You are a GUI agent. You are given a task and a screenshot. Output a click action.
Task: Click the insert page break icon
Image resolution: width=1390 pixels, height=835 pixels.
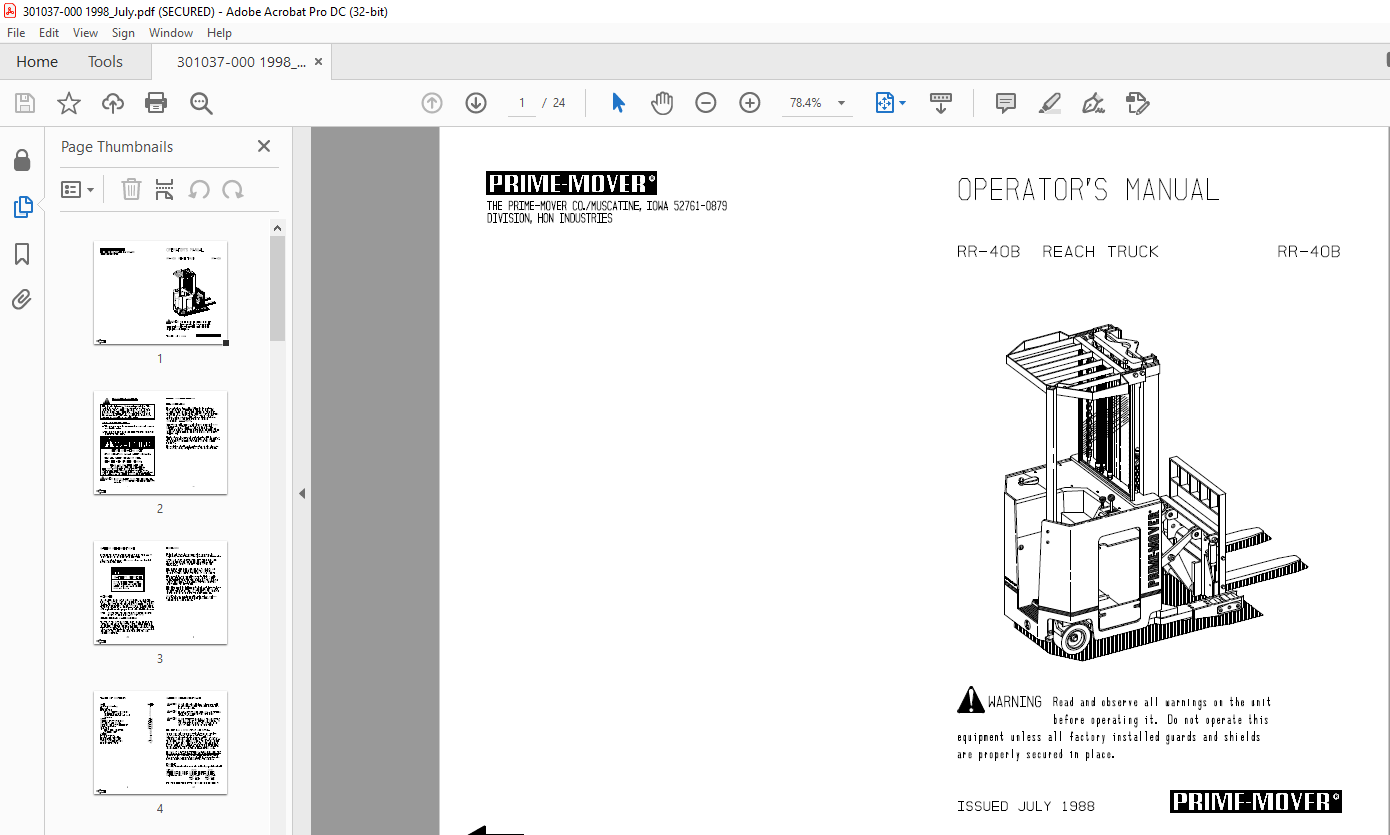pyautogui.click(x=165, y=189)
